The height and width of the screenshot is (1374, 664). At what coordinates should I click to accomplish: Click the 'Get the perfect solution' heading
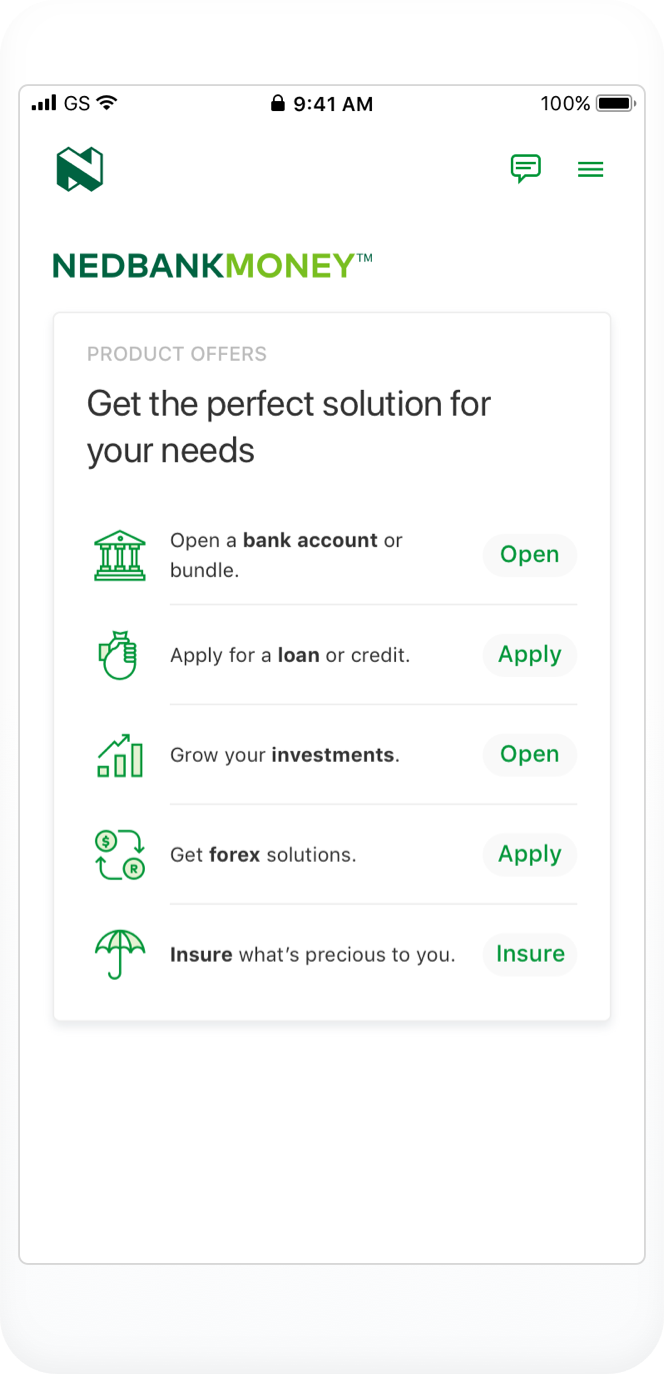[x=289, y=427]
